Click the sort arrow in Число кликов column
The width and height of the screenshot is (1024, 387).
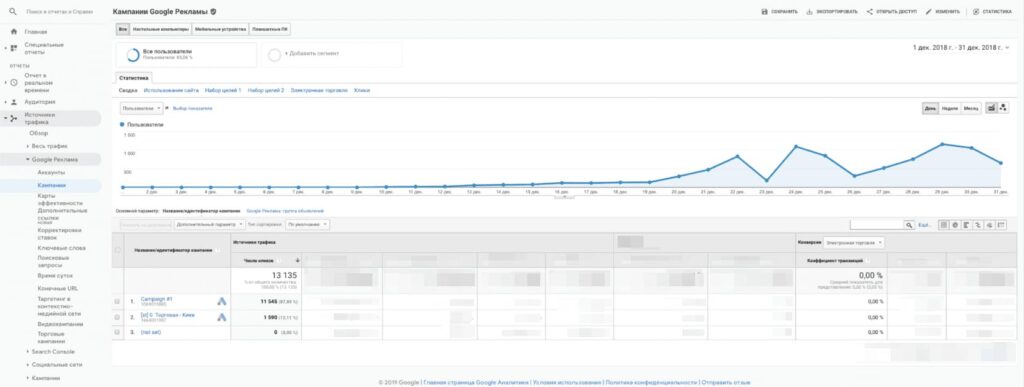(298, 260)
